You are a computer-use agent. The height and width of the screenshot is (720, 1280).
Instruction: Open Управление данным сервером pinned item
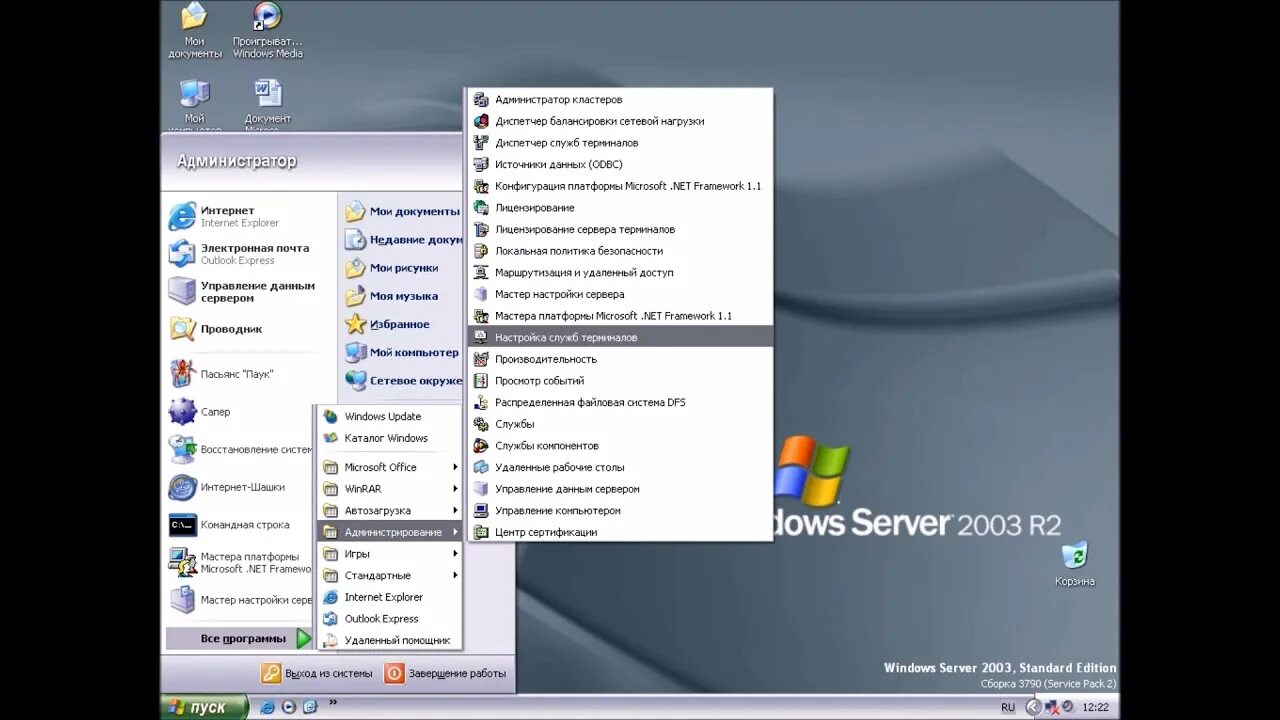(242, 291)
